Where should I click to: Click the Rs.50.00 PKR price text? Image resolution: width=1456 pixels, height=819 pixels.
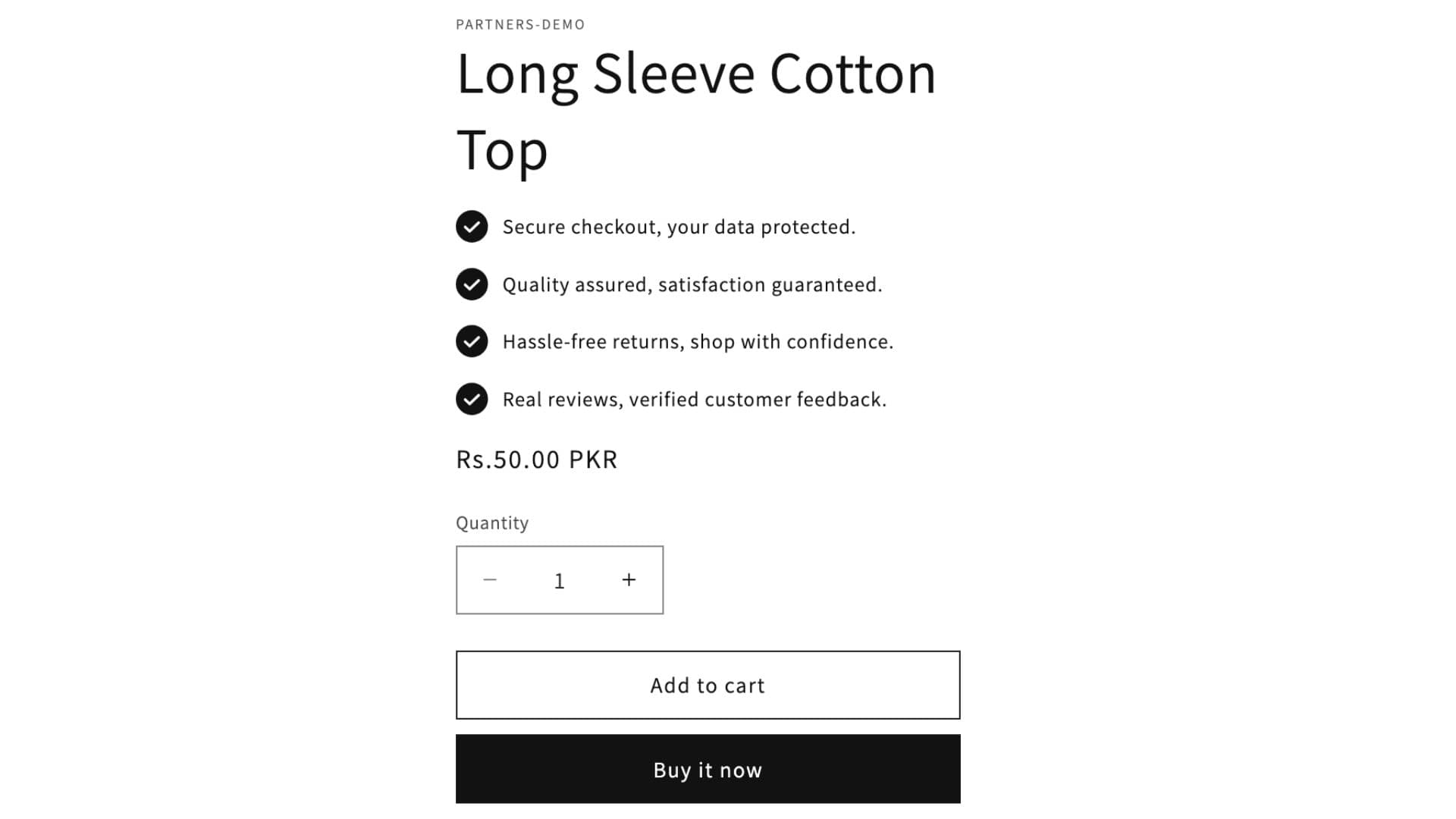535,459
